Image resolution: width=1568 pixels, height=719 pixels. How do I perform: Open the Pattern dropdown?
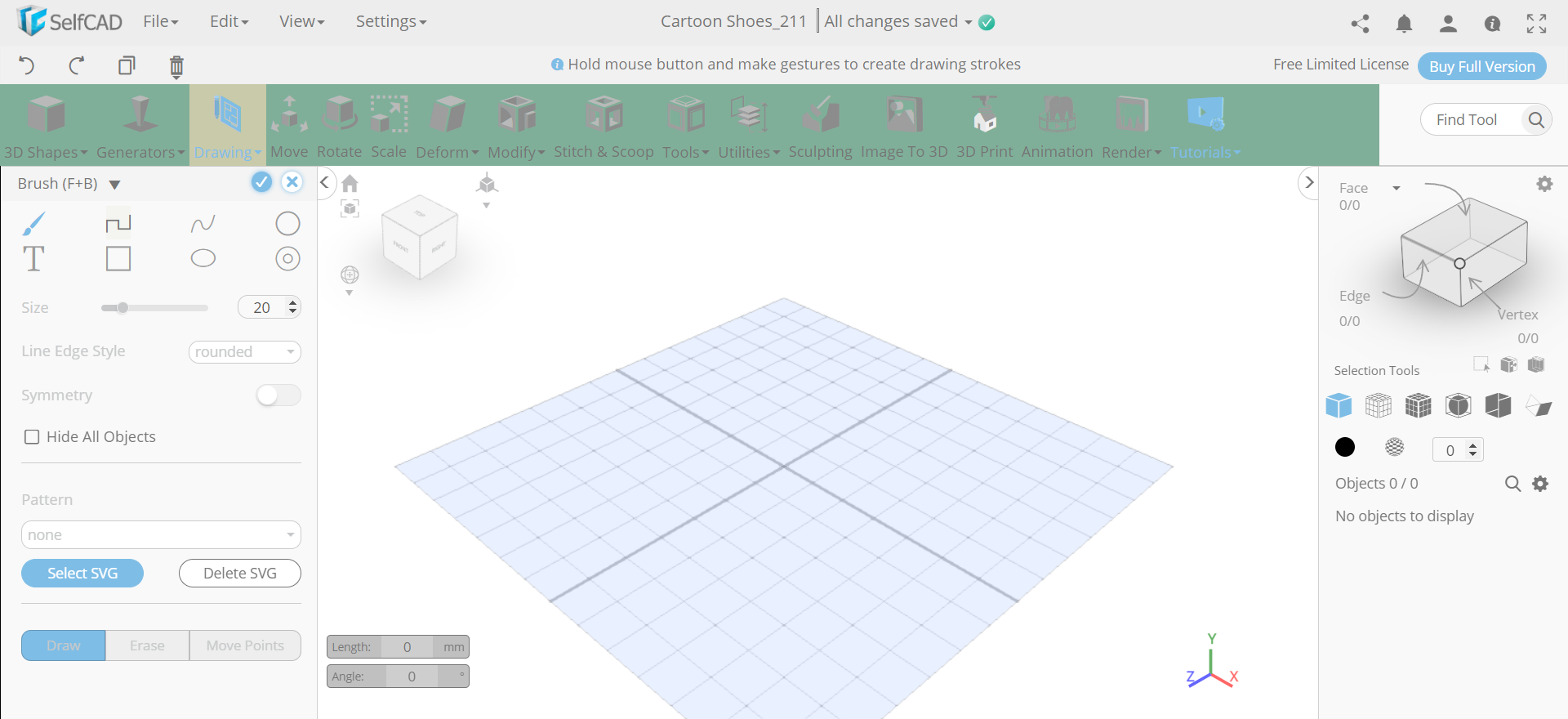(x=161, y=535)
